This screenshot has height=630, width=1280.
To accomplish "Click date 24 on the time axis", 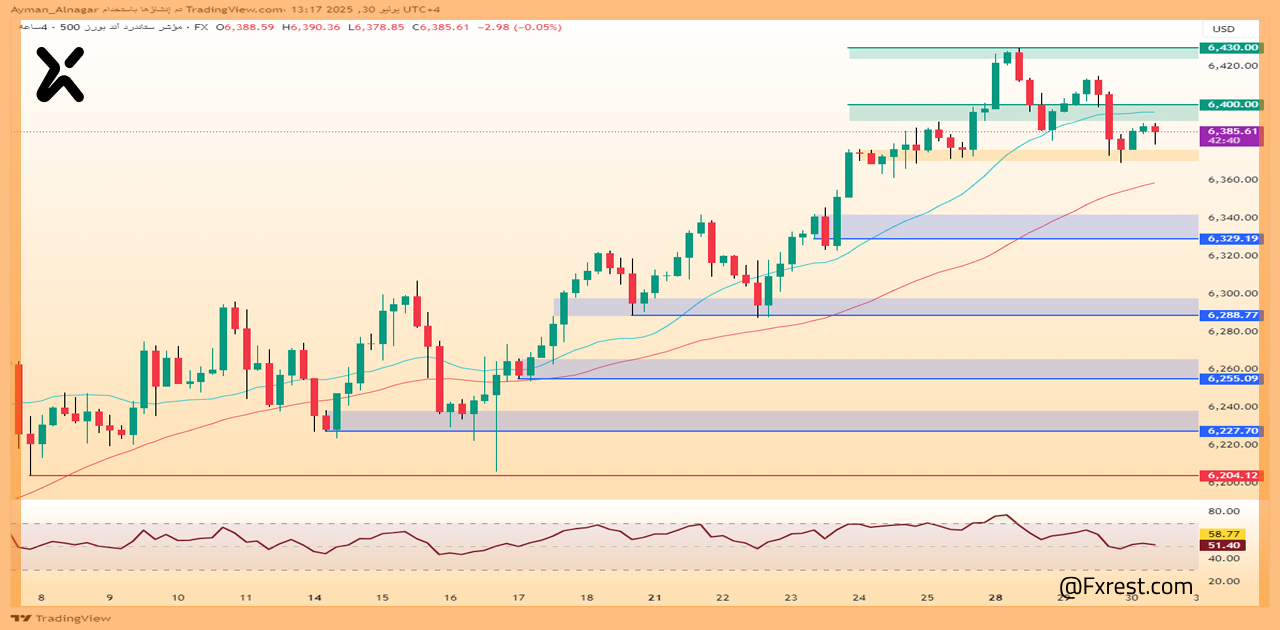I will (x=859, y=597).
